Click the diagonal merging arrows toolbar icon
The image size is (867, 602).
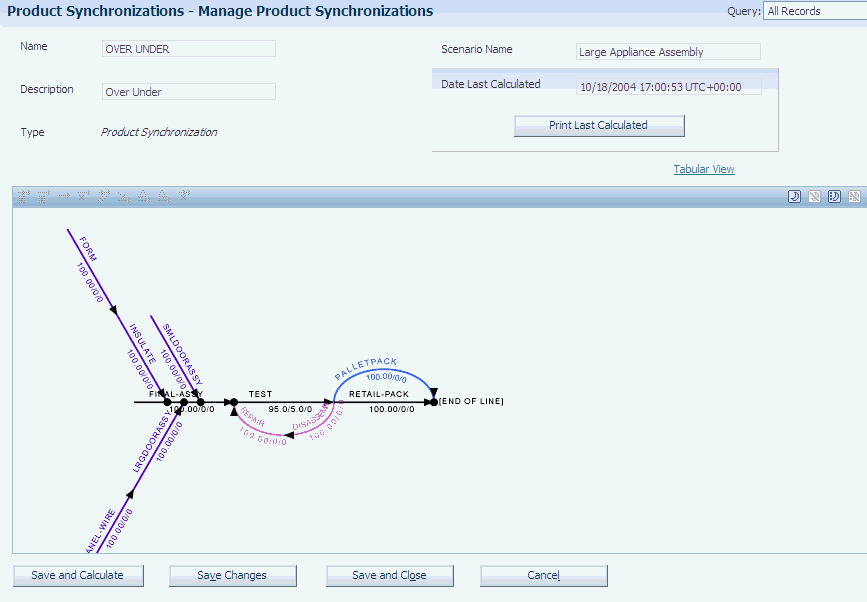tap(124, 198)
